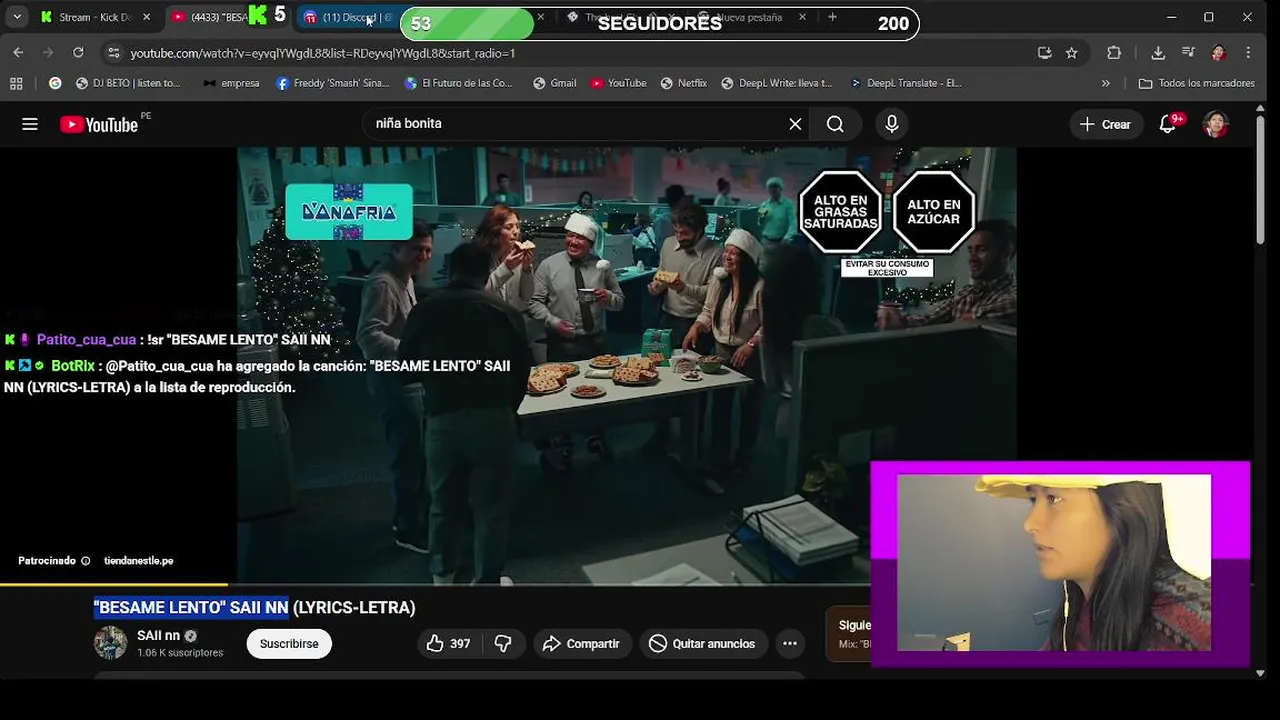Image resolution: width=1280 pixels, height=720 pixels.
Task: Open the DJ BETO bookmark
Action: (128, 83)
